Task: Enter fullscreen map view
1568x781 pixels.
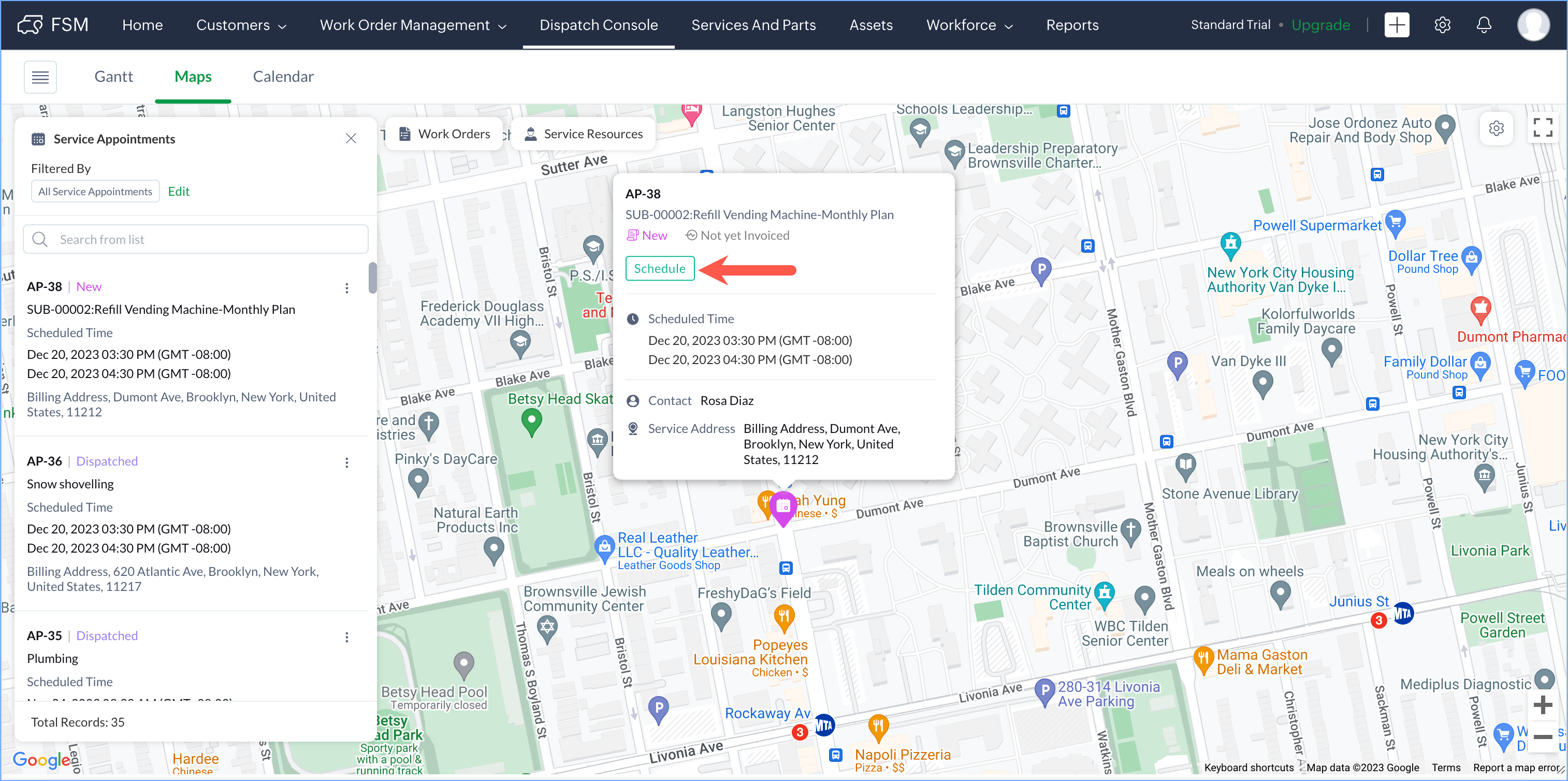Action: [1543, 128]
